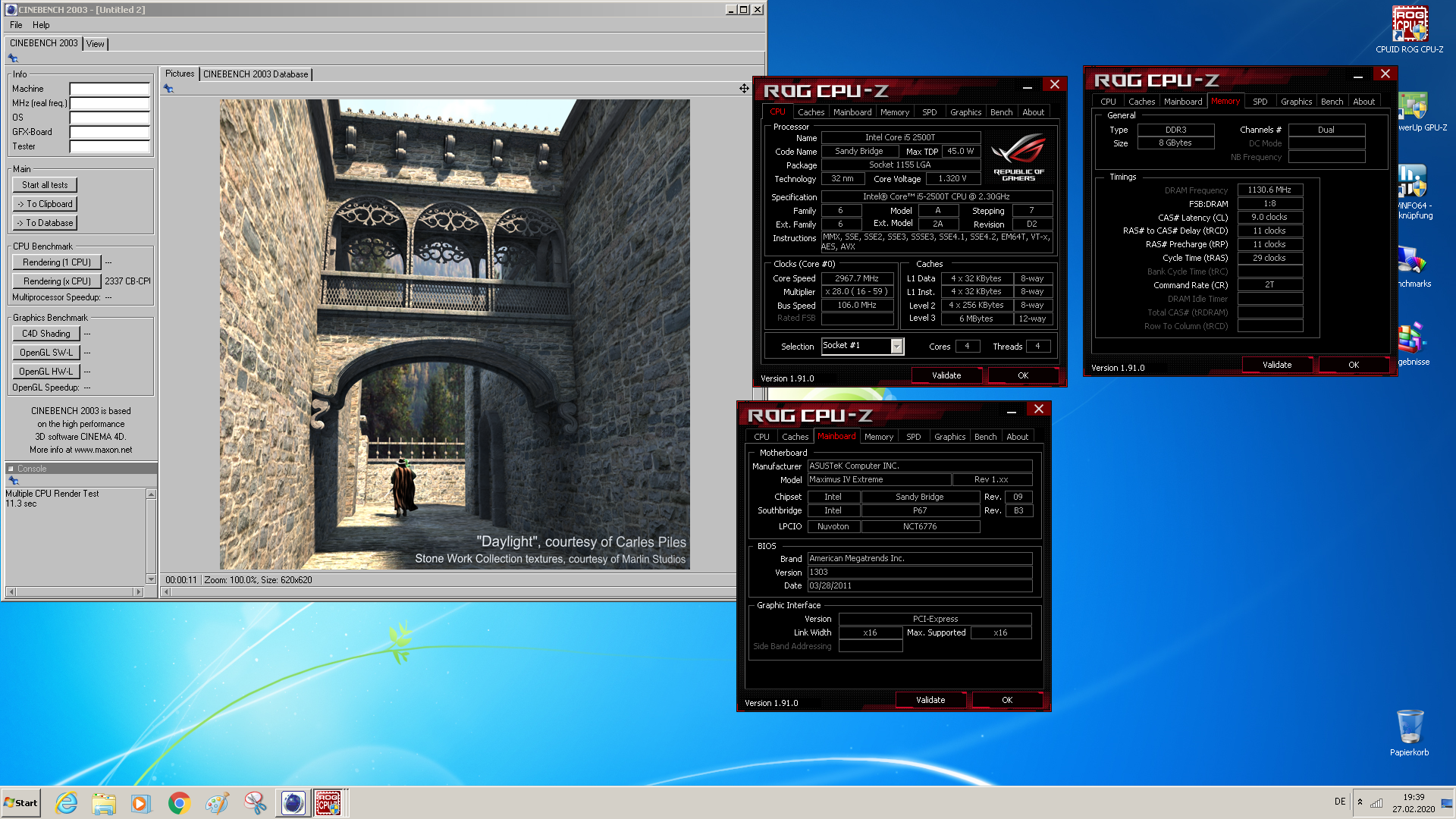Click the move cross icon in picture viewer

[x=744, y=89]
